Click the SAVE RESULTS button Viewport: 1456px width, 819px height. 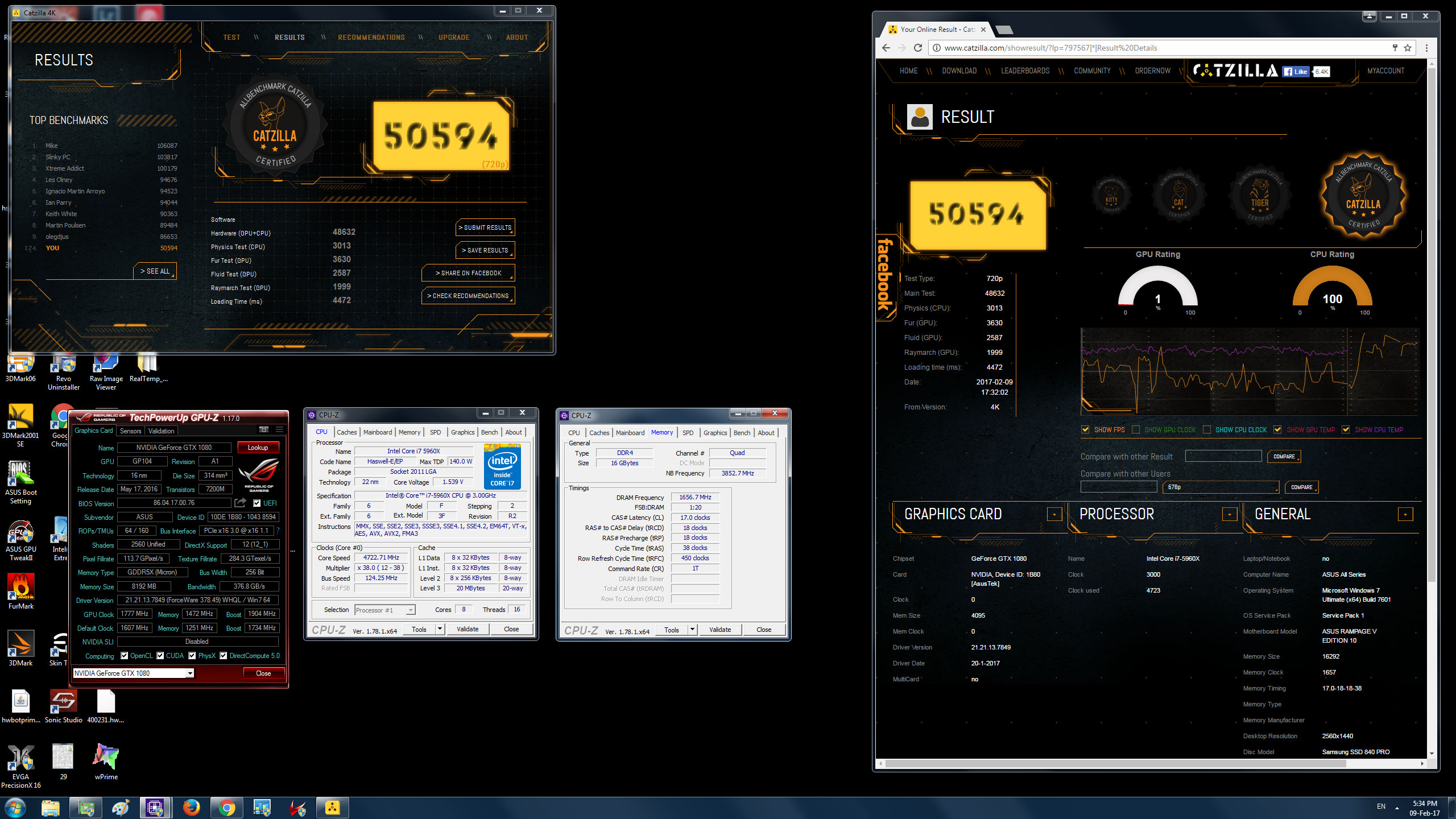(485, 250)
